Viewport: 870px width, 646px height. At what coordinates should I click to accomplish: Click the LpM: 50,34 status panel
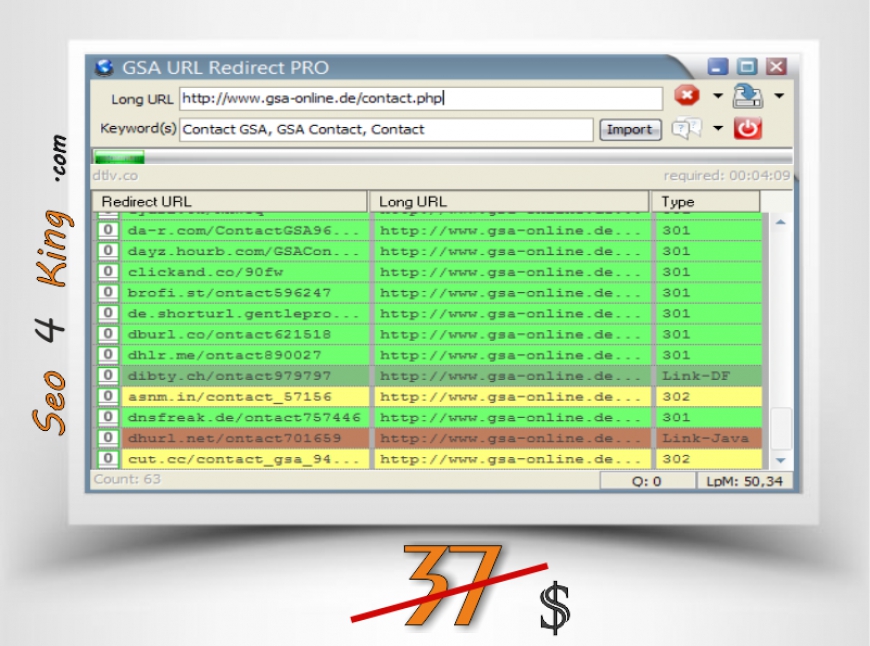click(x=744, y=481)
